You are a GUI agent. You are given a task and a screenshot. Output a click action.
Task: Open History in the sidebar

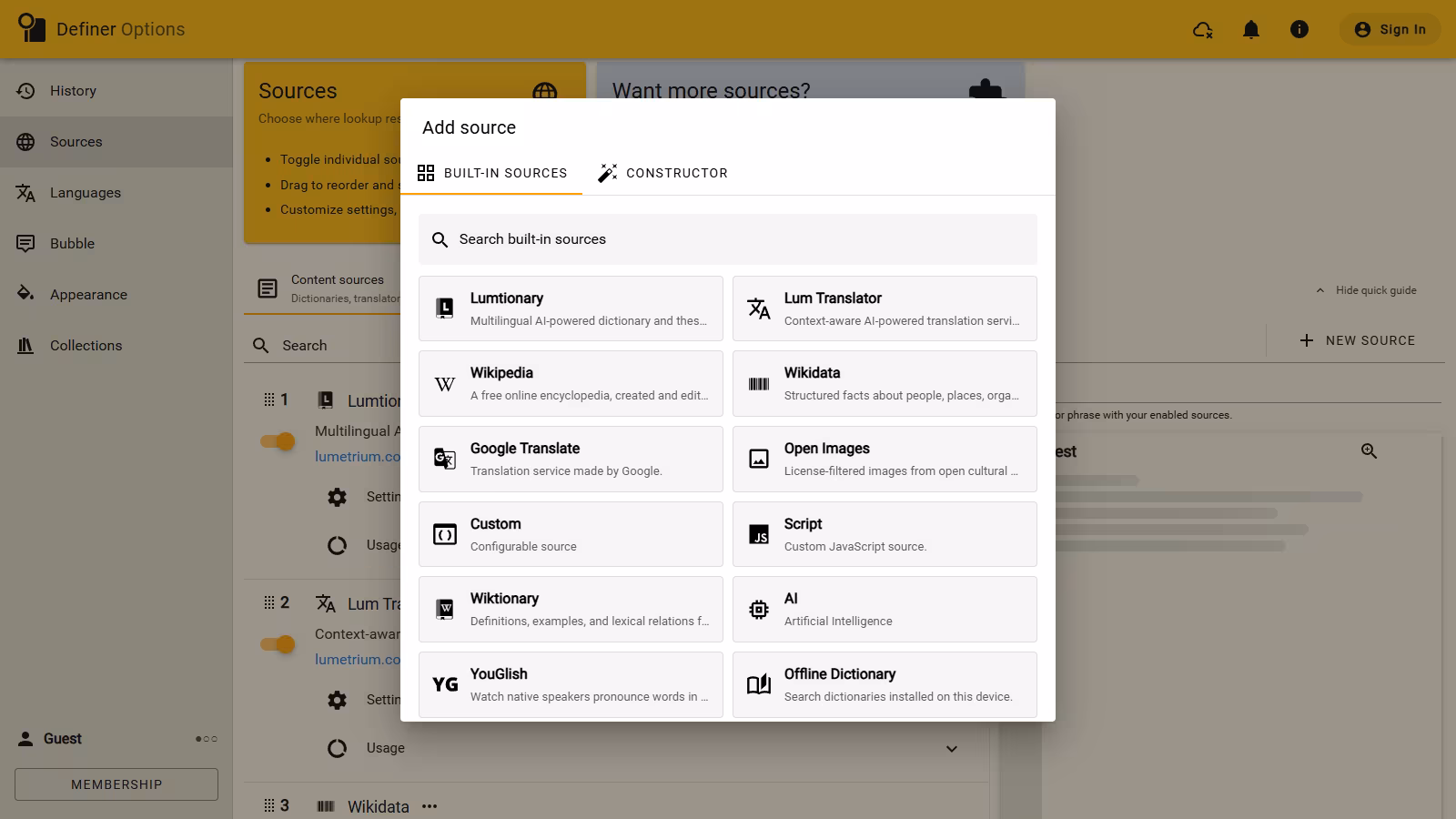(x=116, y=91)
